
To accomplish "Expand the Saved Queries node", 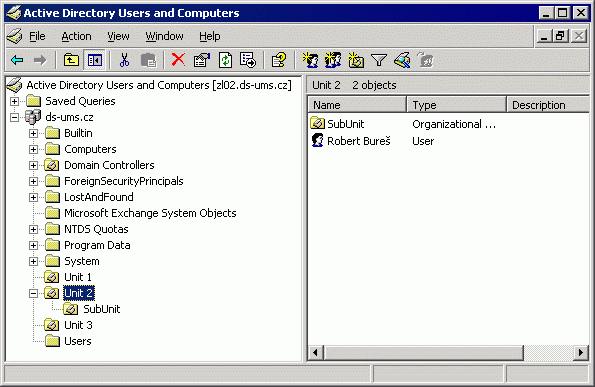I will click(x=14, y=101).
